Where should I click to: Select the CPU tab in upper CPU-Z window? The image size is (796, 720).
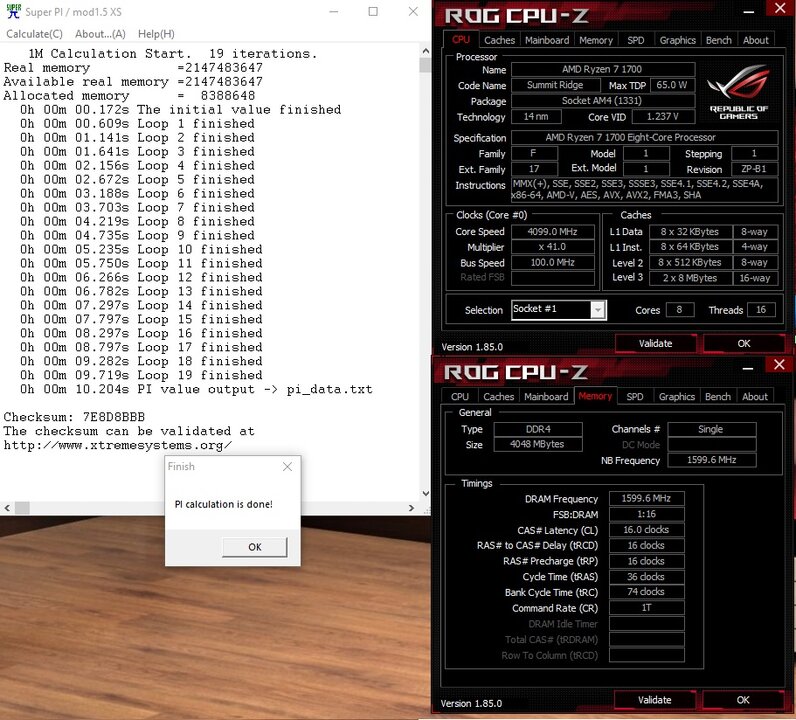tap(461, 39)
